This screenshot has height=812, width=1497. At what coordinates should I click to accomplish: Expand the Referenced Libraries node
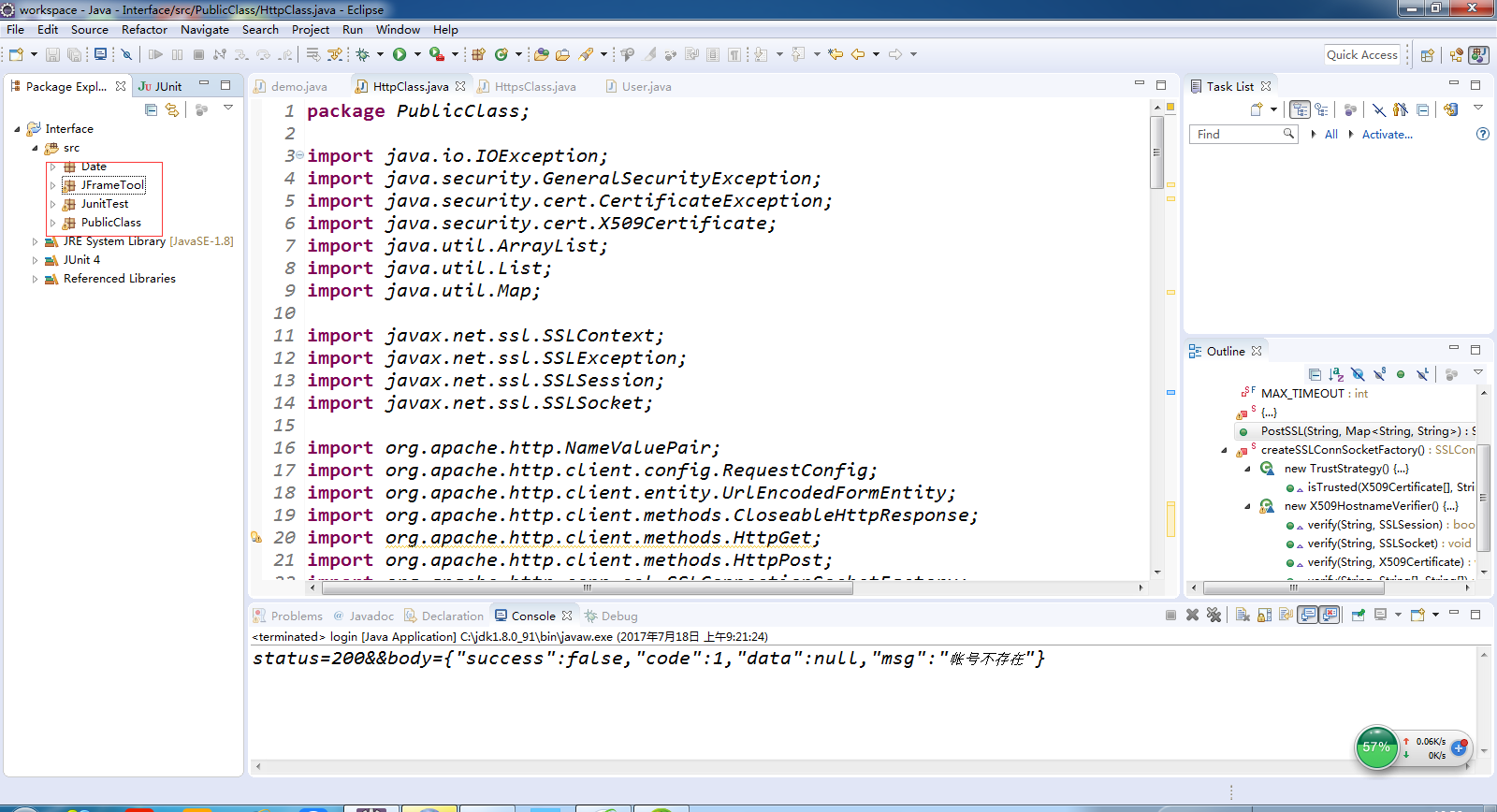point(35,279)
